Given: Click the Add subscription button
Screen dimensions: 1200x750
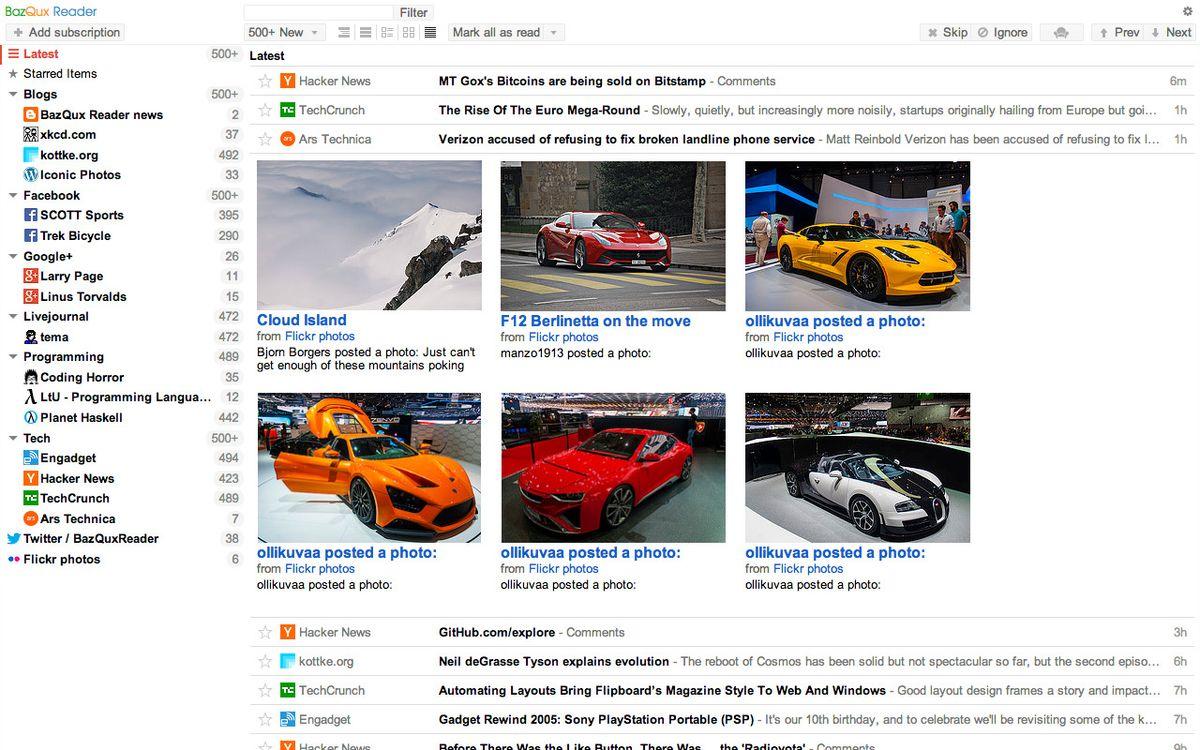Looking at the screenshot, I should (65, 32).
